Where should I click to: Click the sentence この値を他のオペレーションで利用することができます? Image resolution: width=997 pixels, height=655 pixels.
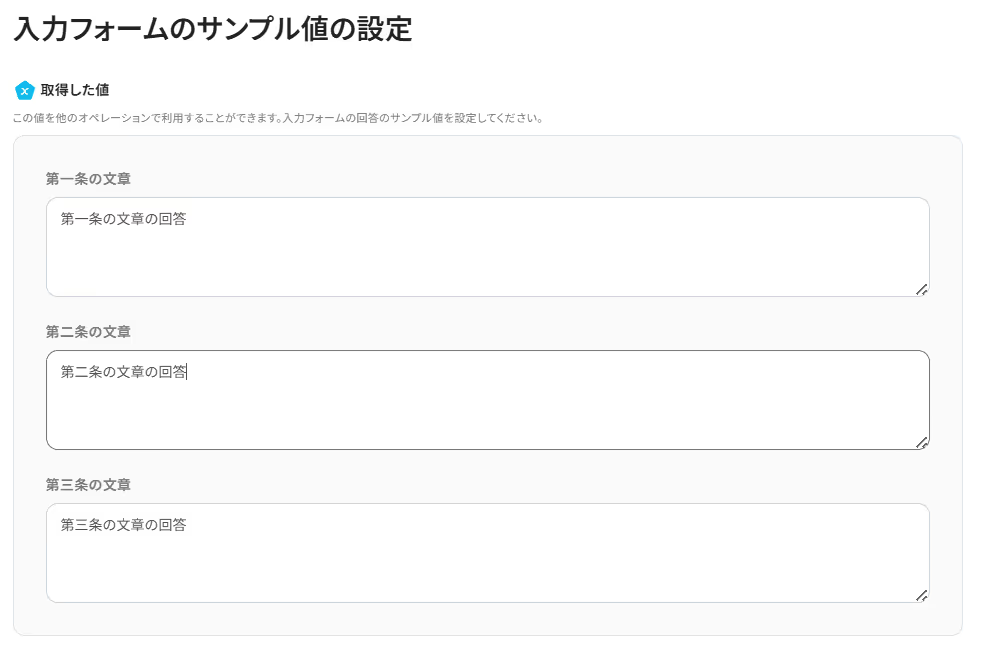[x=146, y=118]
